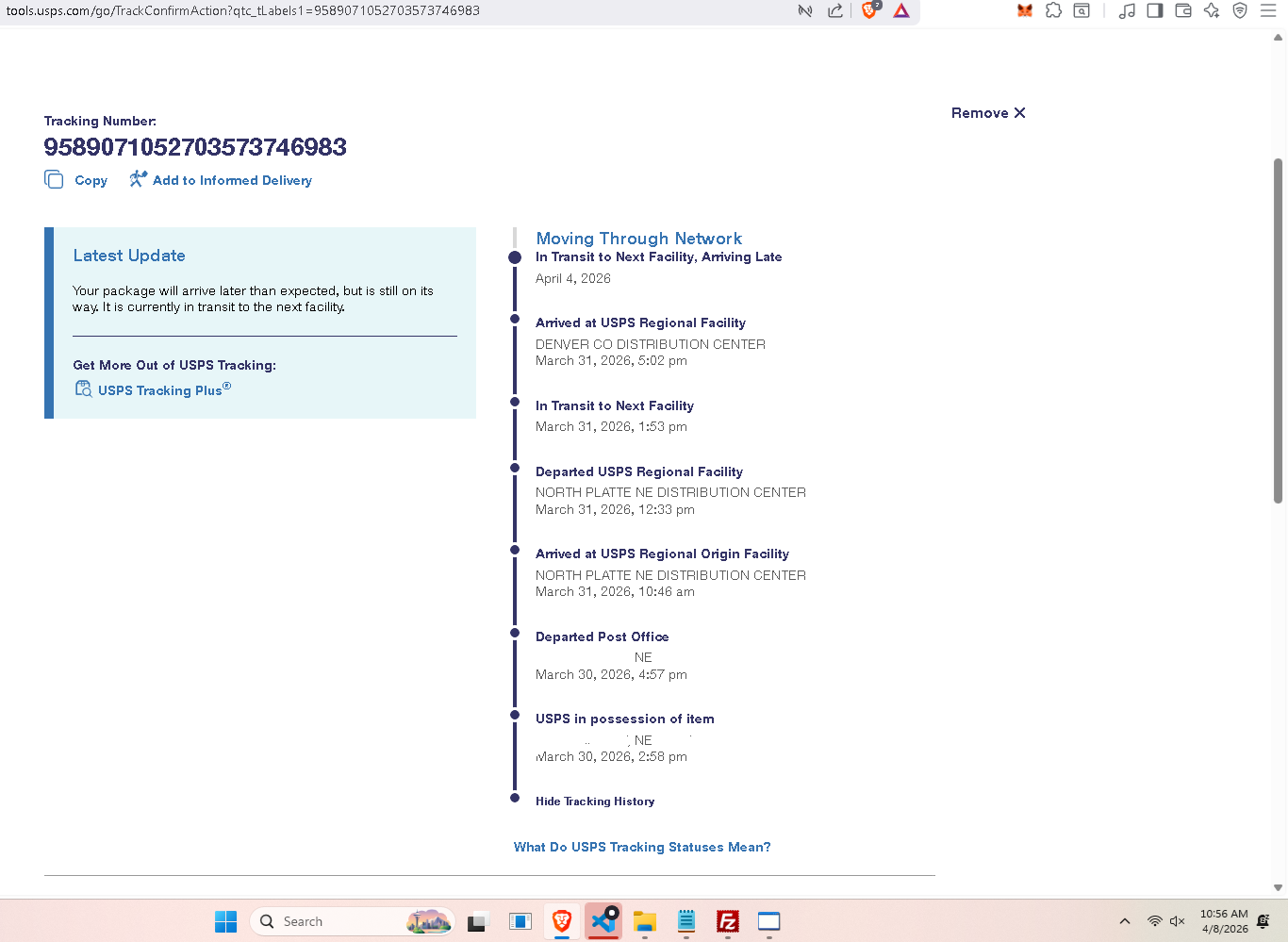The image size is (1288, 942).
Task: Open the MetaMask fox extension
Action: tap(1025, 10)
